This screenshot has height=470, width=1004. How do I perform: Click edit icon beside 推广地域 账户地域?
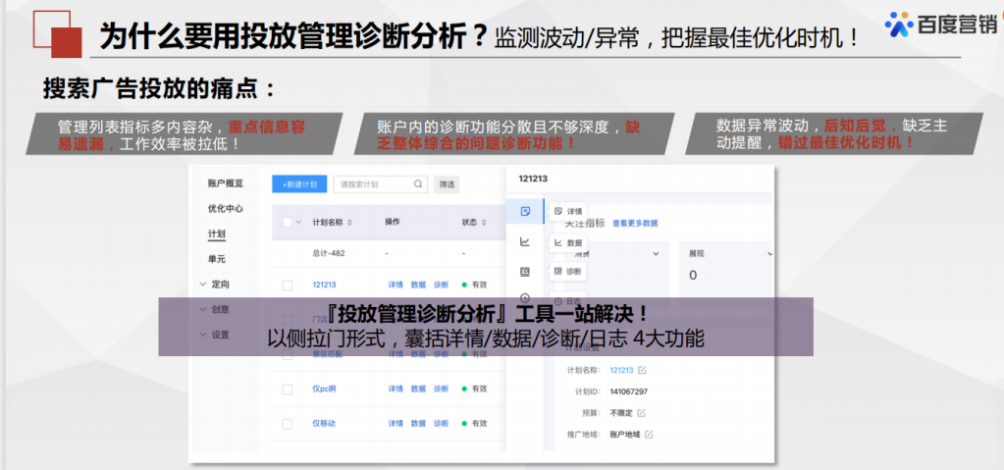coord(649,434)
